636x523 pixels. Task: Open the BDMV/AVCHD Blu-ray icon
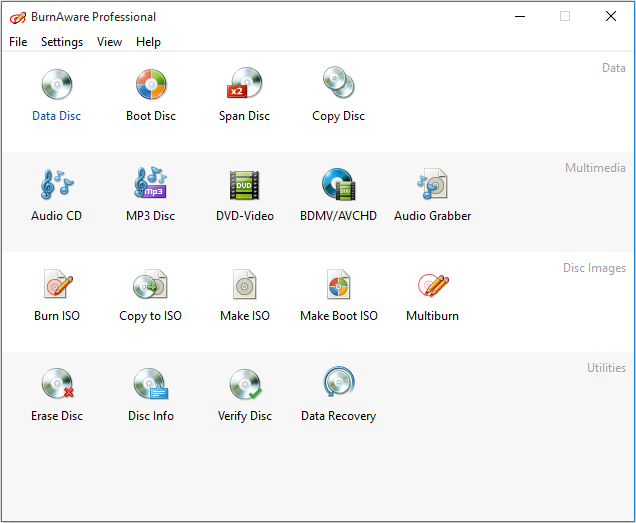pos(338,184)
